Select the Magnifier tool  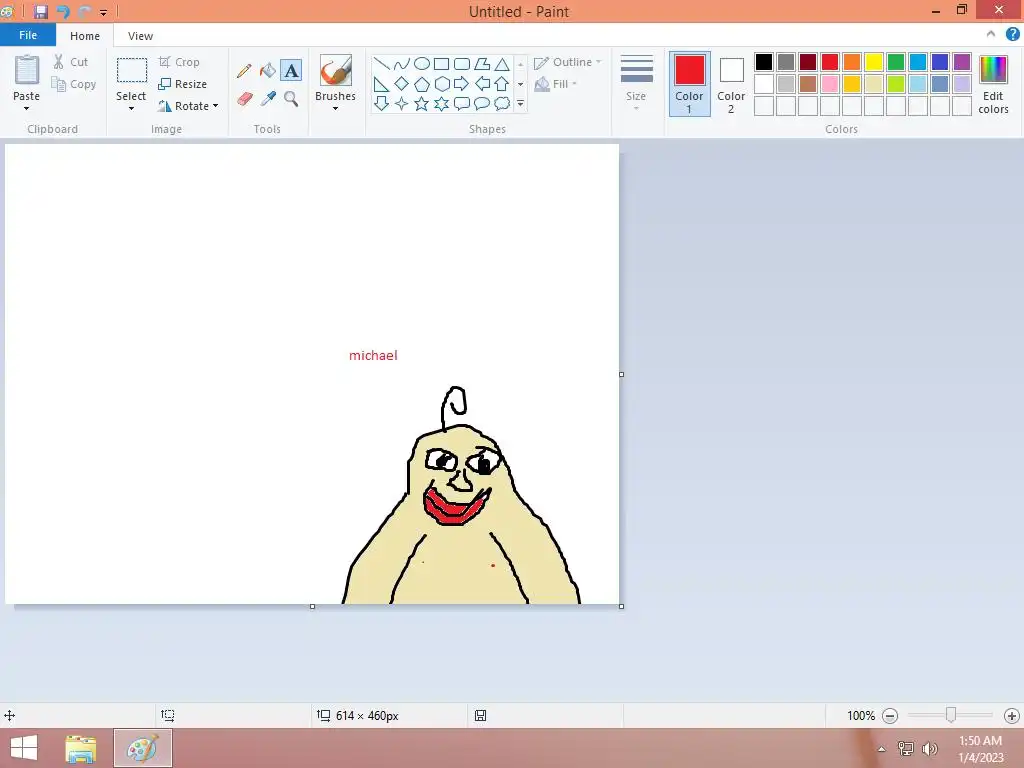click(291, 99)
